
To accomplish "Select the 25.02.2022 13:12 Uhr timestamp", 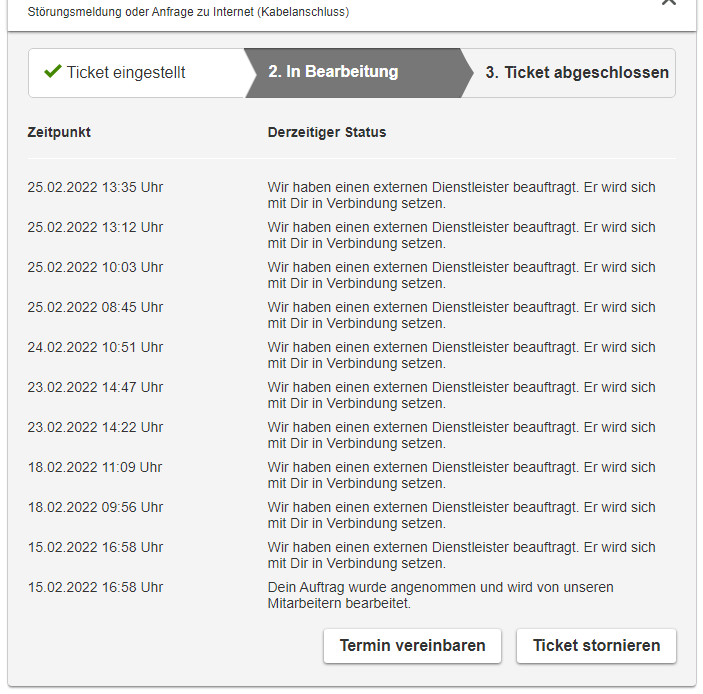I will click(95, 227).
